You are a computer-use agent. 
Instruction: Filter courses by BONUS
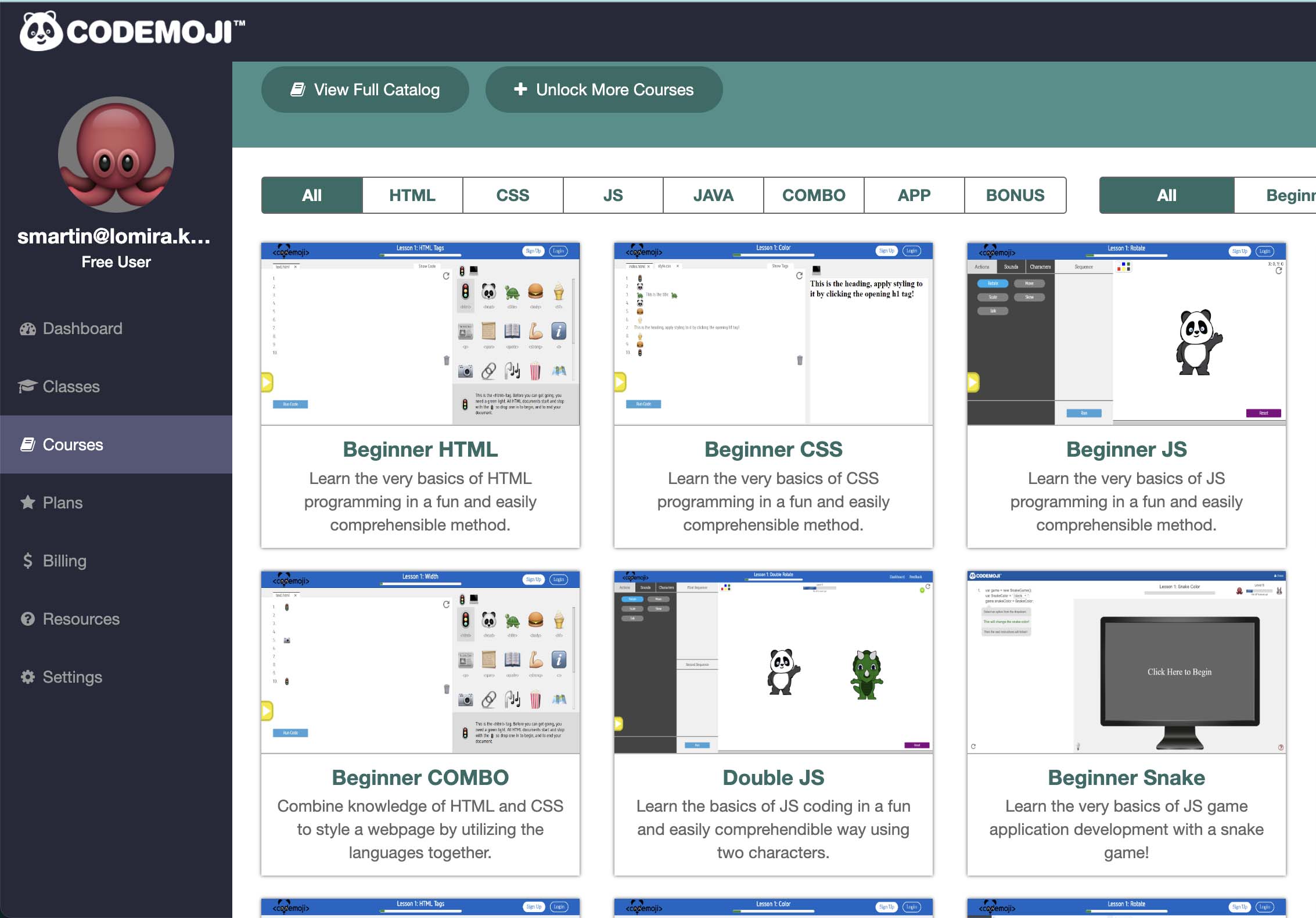coord(1015,195)
